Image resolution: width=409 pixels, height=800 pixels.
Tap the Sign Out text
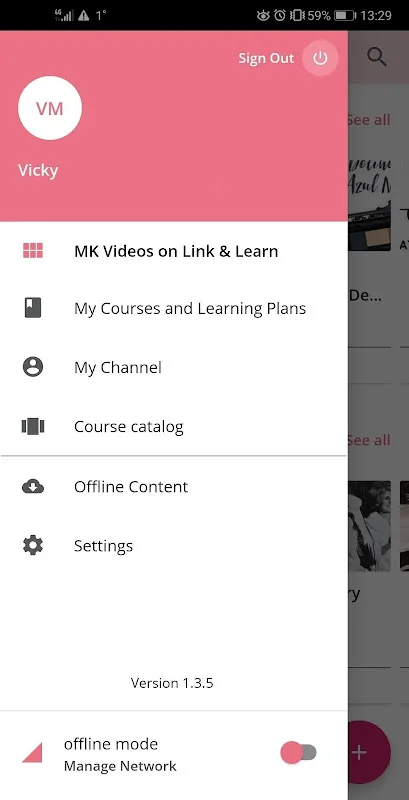click(x=266, y=58)
